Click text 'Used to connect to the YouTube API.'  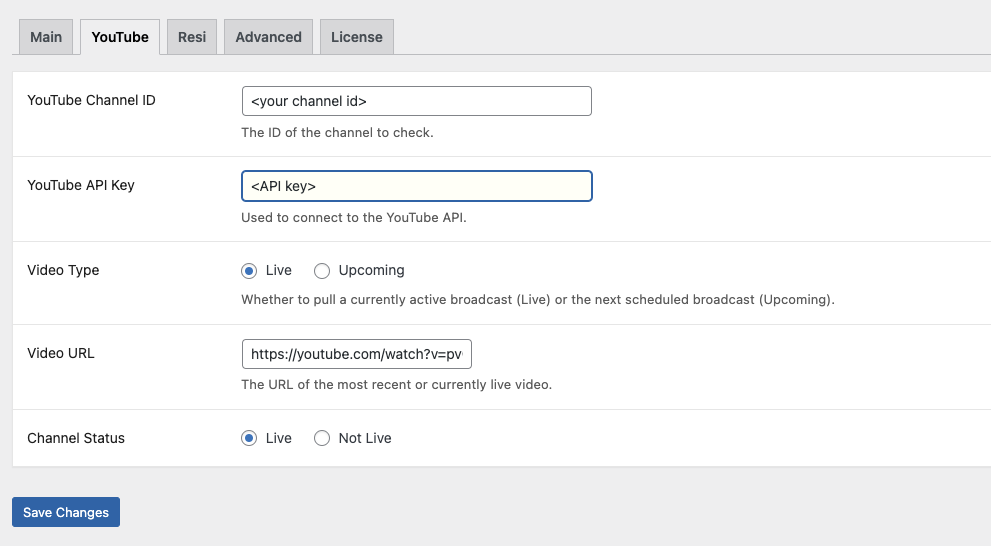354,217
